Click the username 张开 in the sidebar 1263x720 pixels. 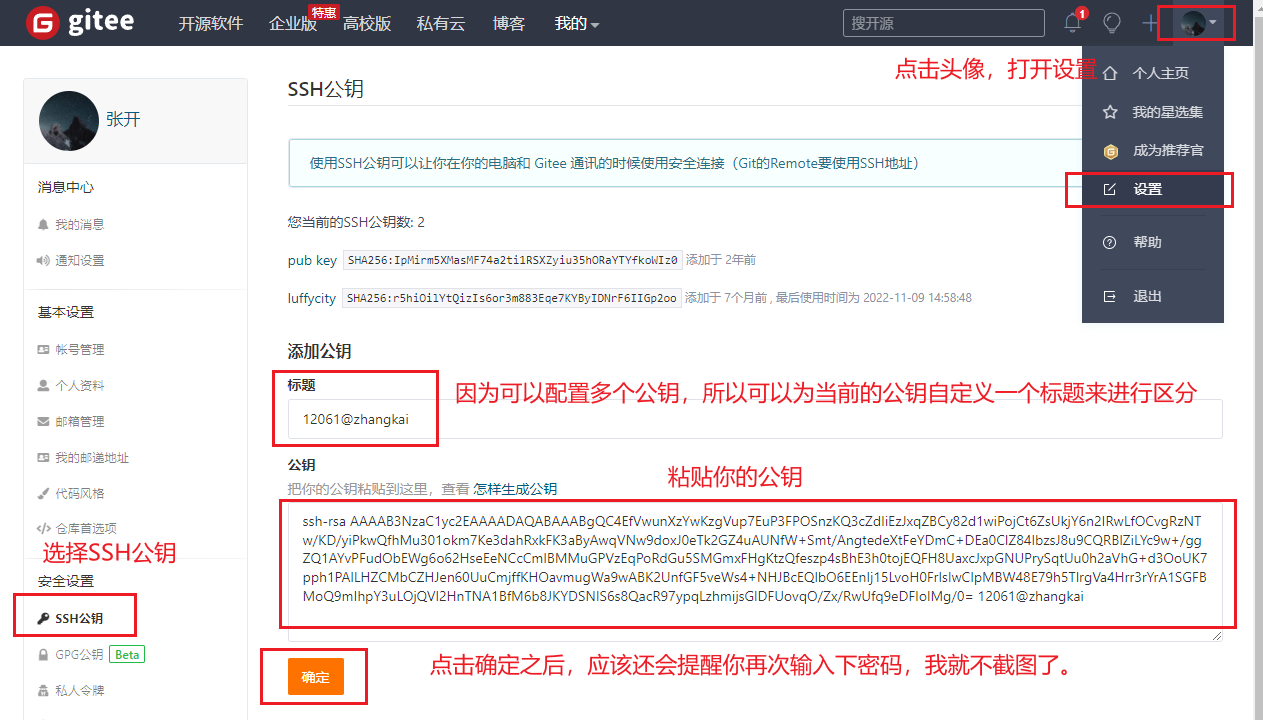pyautogui.click(x=123, y=120)
